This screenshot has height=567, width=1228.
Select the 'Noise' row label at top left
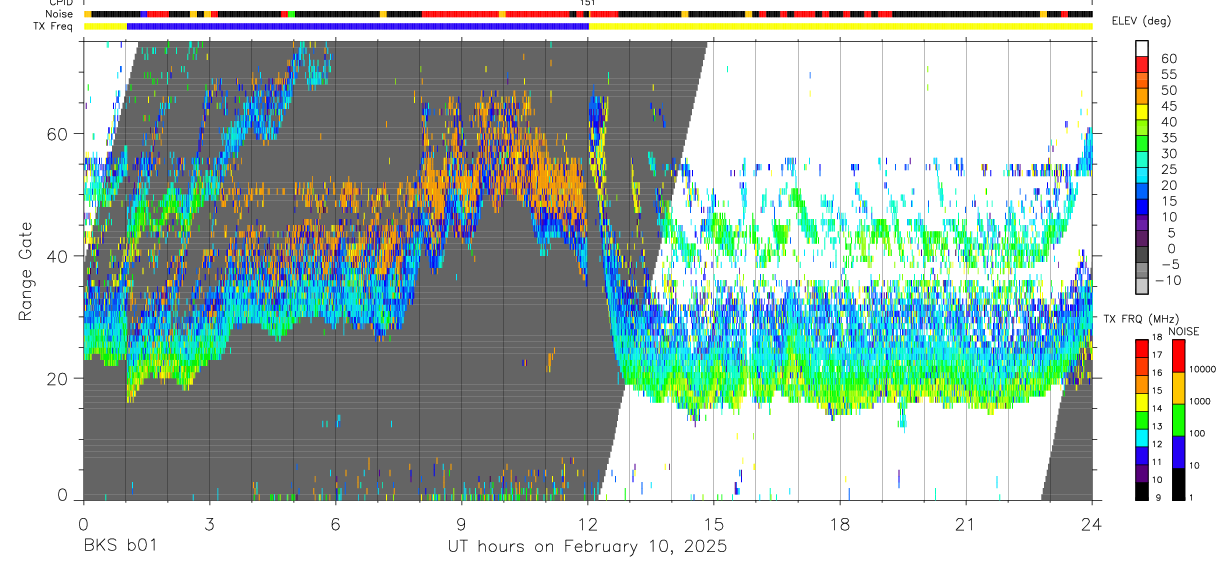tap(58, 14)
